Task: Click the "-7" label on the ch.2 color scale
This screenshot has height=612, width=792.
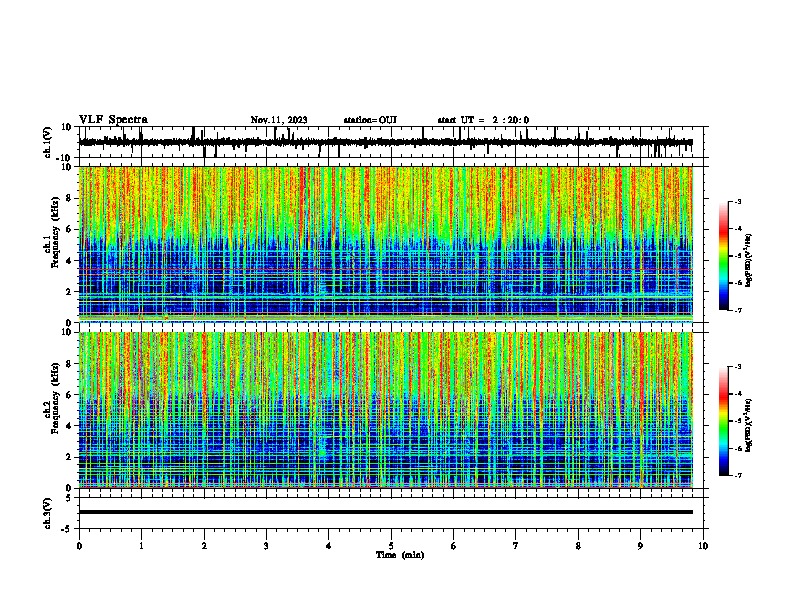Action: tap(738, 476)
